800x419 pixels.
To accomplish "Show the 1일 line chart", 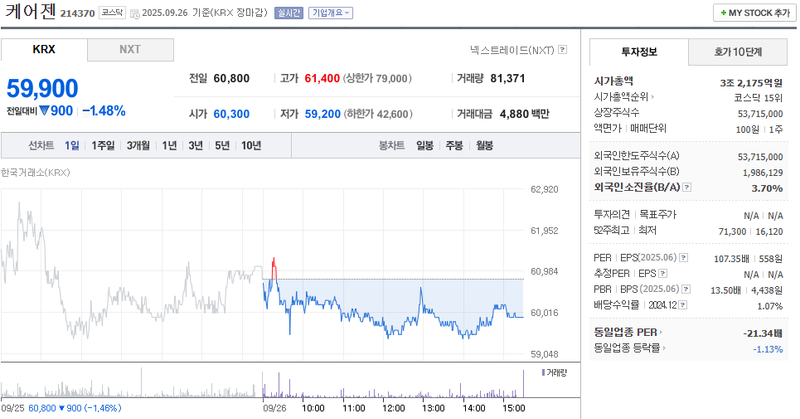I will coord(72,145).
